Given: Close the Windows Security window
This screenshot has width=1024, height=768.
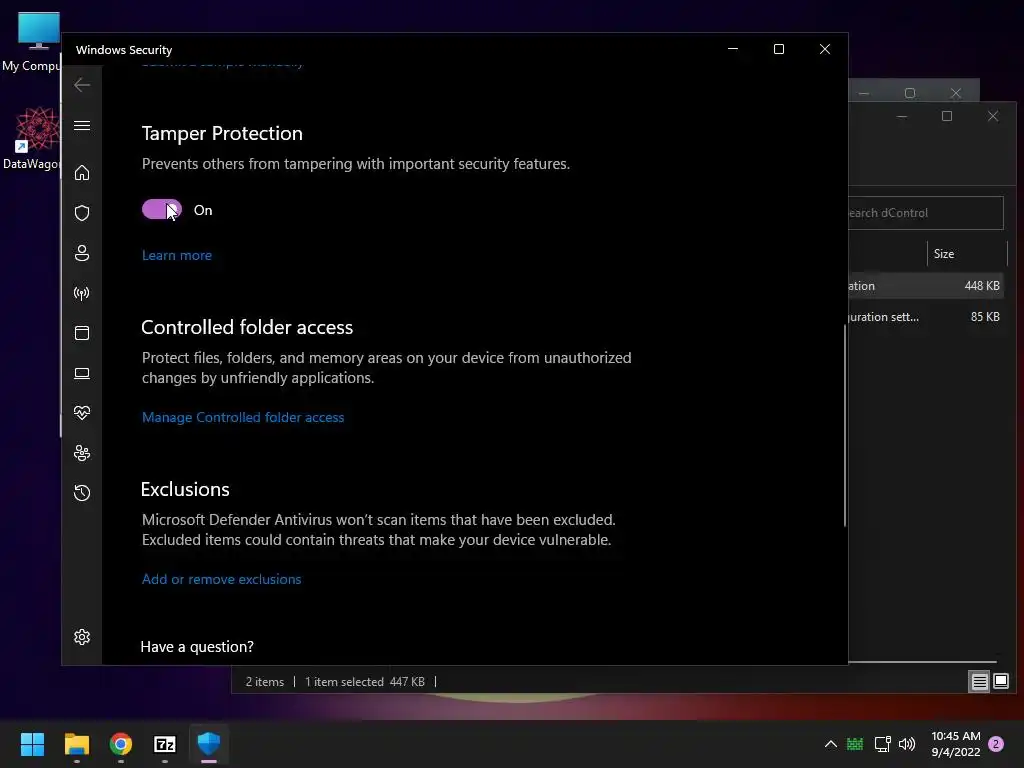Looking at the screenshot, I should (825, 49).
